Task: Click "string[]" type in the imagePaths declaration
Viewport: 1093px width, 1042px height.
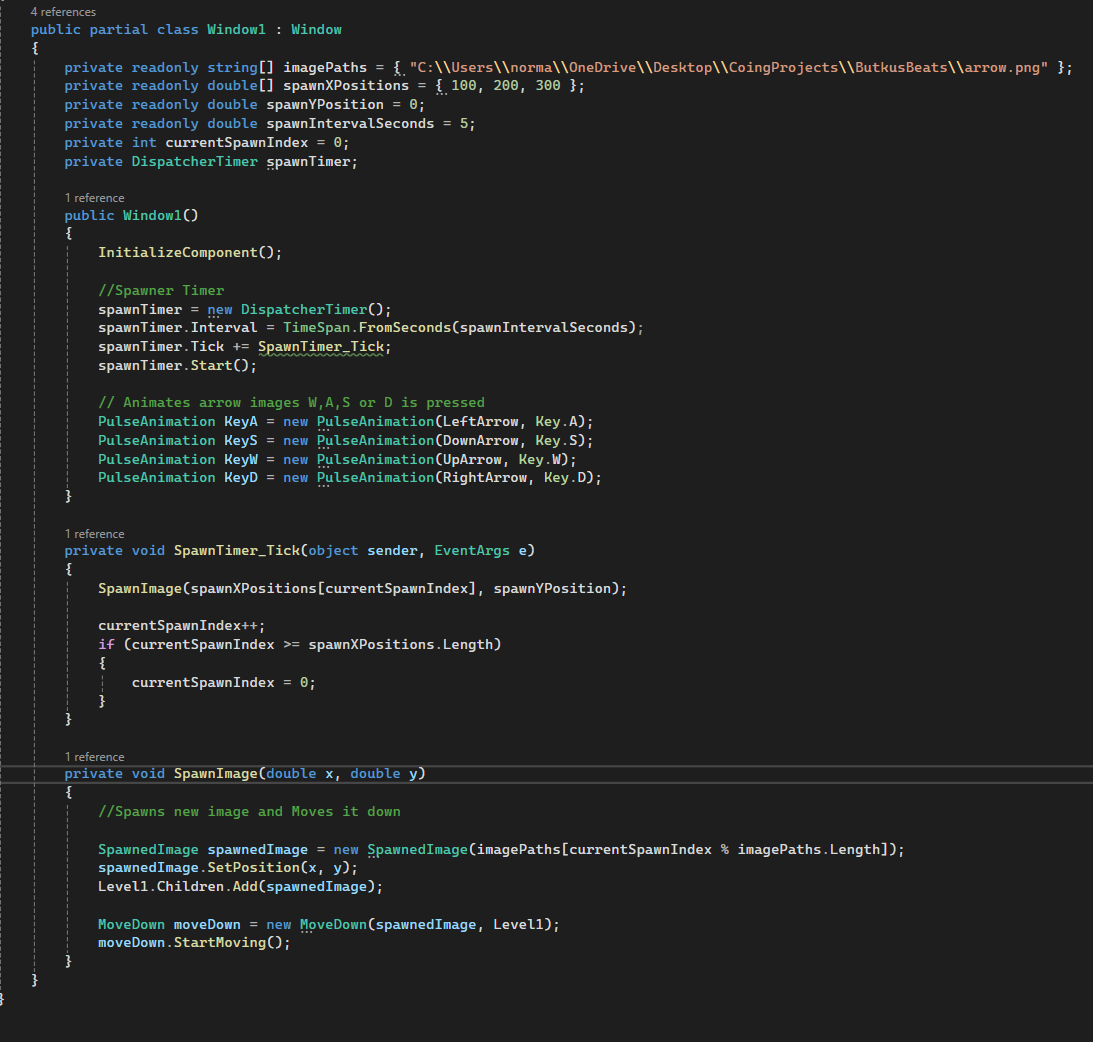Action: click(x=240, y=68)
